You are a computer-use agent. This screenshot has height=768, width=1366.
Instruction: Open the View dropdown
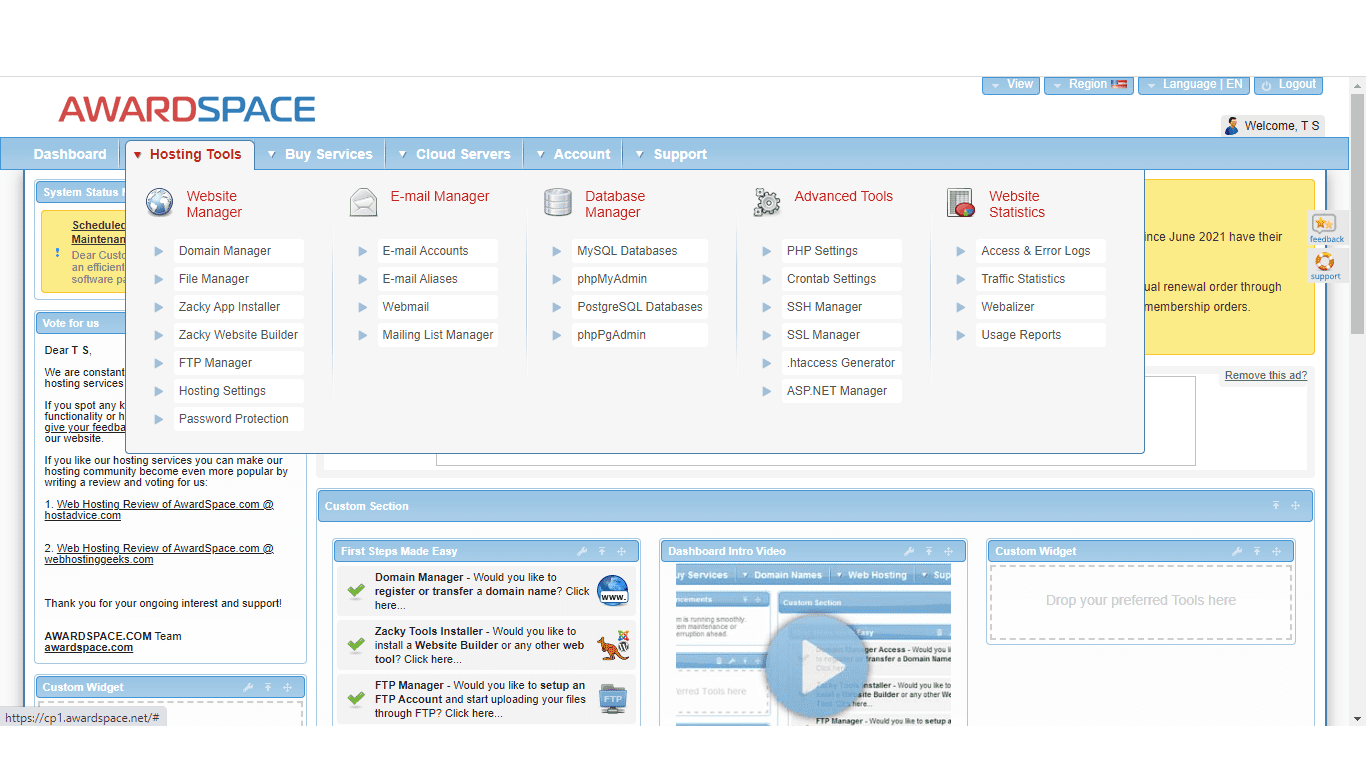[x=1011, y=85]
